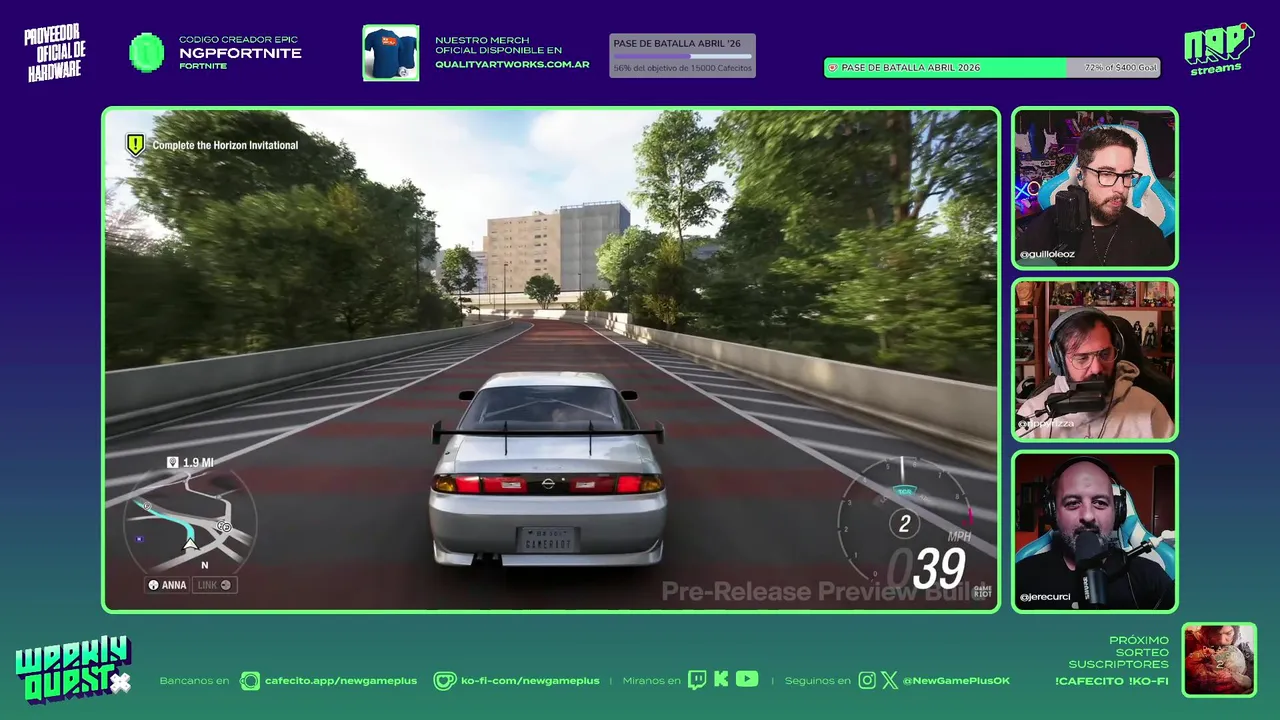Click the LINK button in the game HUD
Viewport: 1280px width, 720px height.
[215, 585]
